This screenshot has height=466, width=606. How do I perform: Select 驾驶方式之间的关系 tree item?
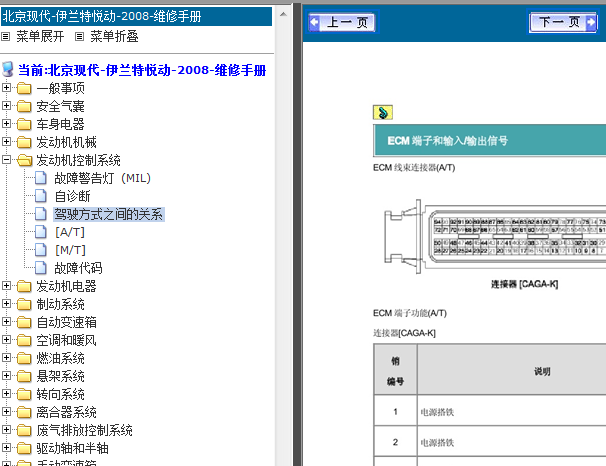(109, 214)
